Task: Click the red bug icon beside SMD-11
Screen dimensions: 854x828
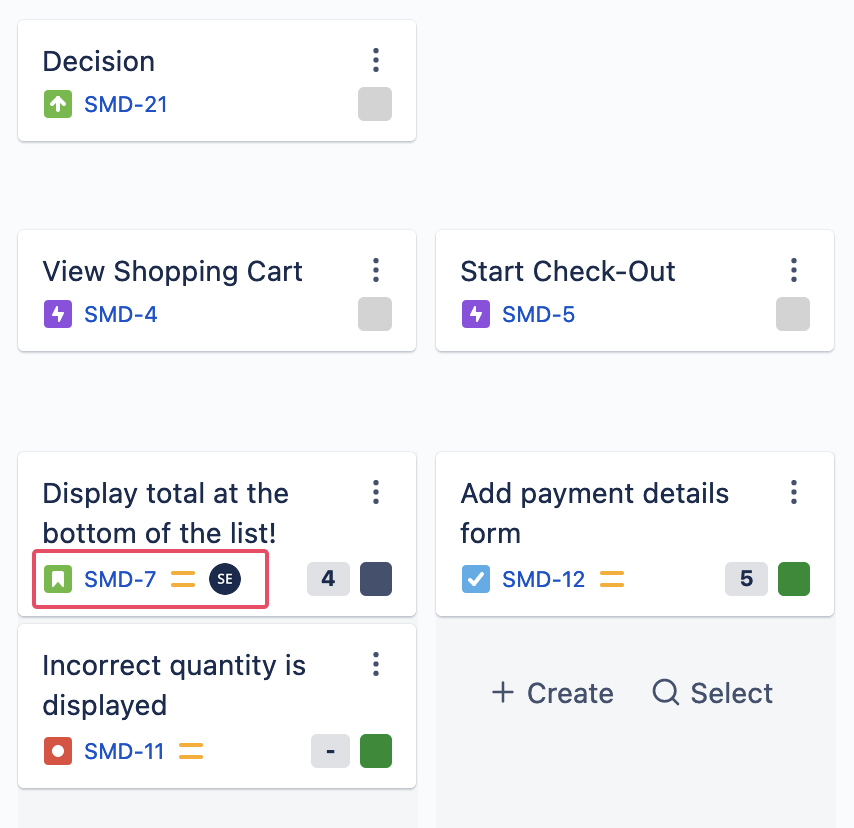Action: coord(58,751)
